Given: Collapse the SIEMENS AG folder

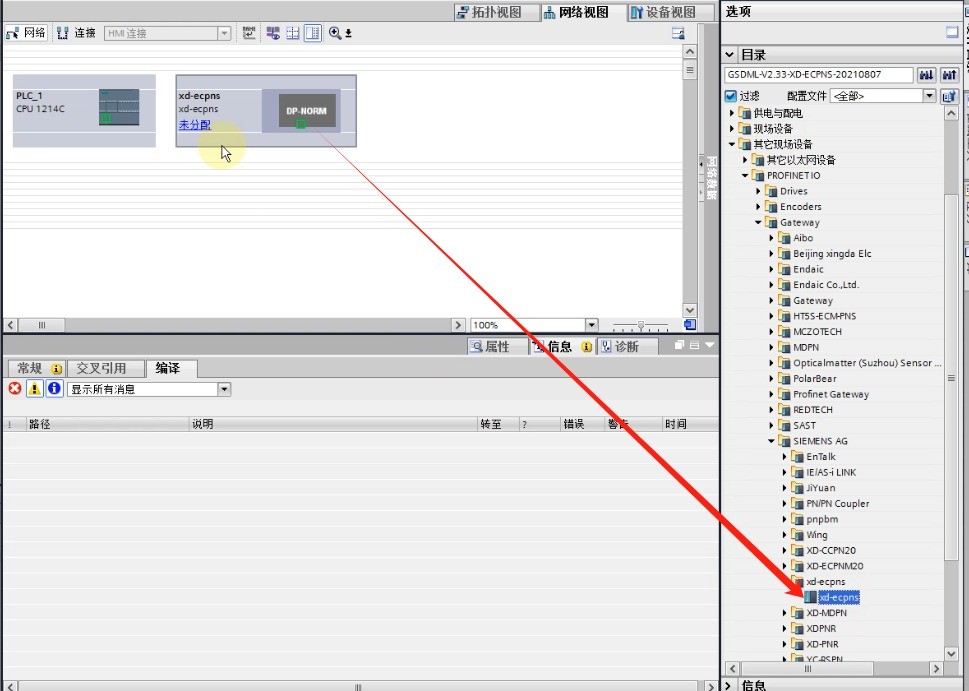Looking at the screenshot, I should point(771,441).
